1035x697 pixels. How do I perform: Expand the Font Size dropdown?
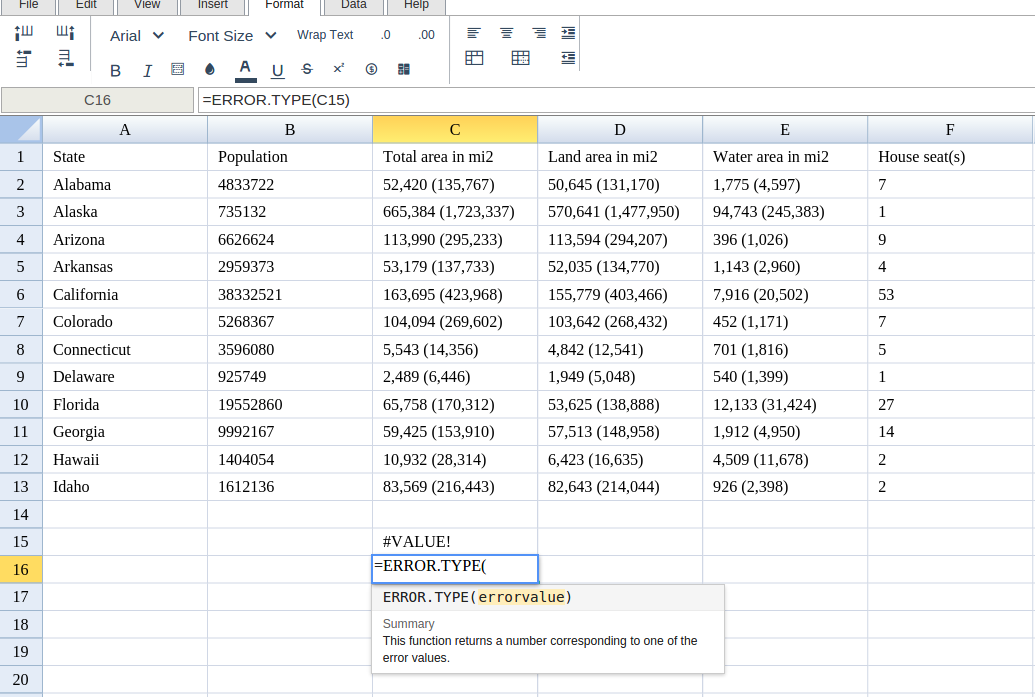232,36
